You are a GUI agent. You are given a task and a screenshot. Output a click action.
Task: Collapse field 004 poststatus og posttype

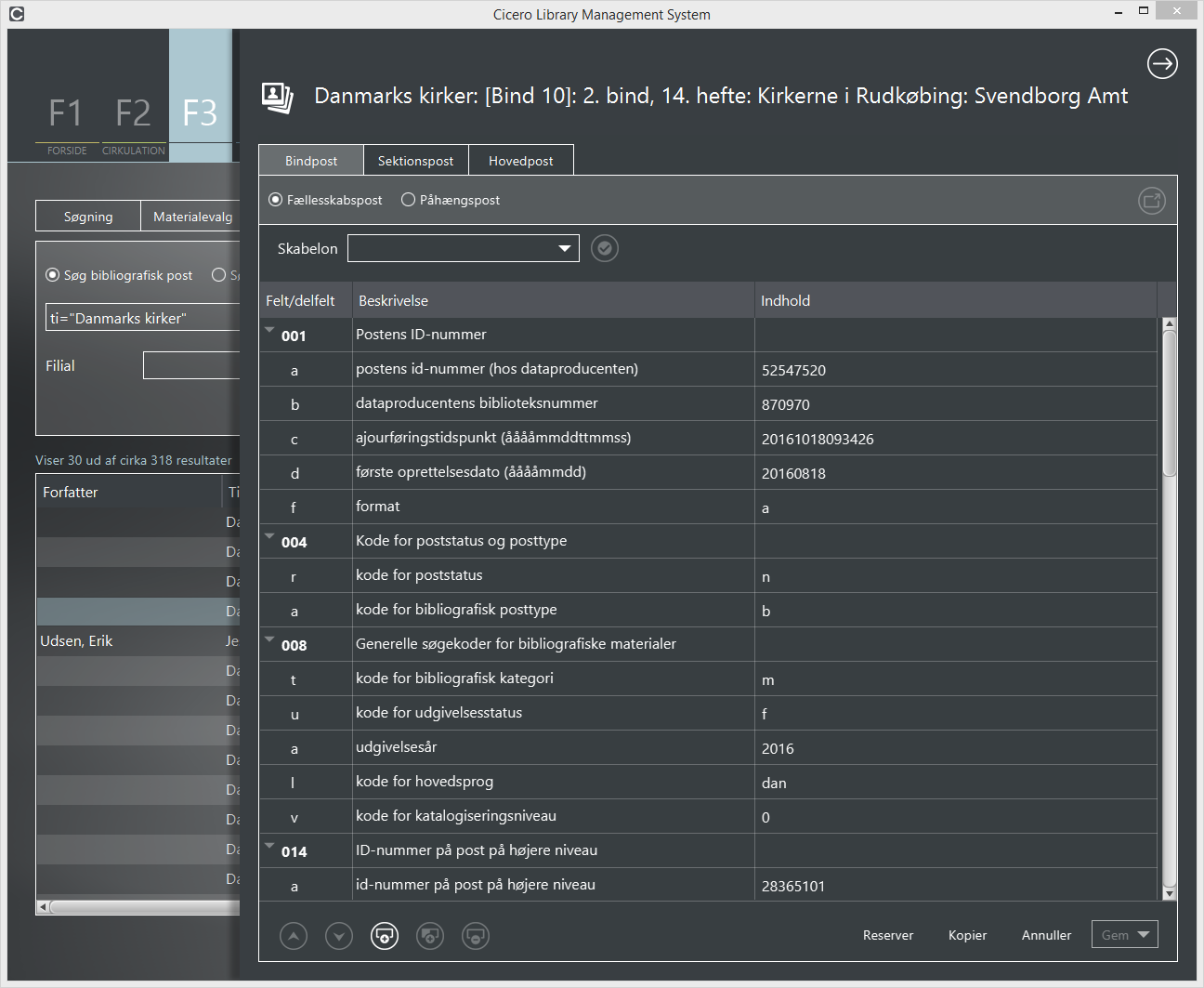(x=269, y=536)
